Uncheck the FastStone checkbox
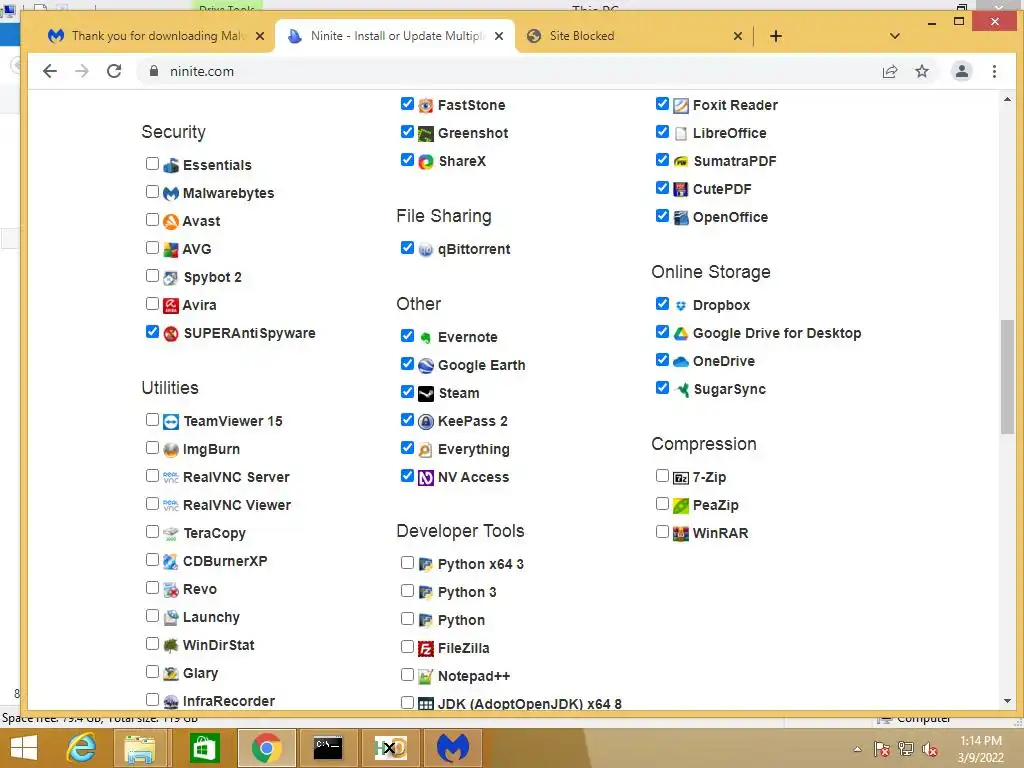Screen dimensions: 1024x768 pos(407,104)
